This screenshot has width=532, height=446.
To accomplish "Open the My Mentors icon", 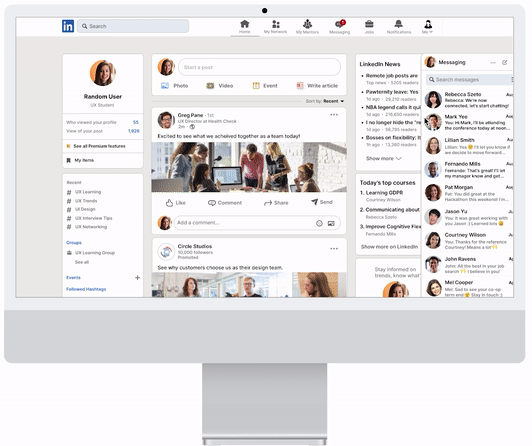I will (307, 24).
